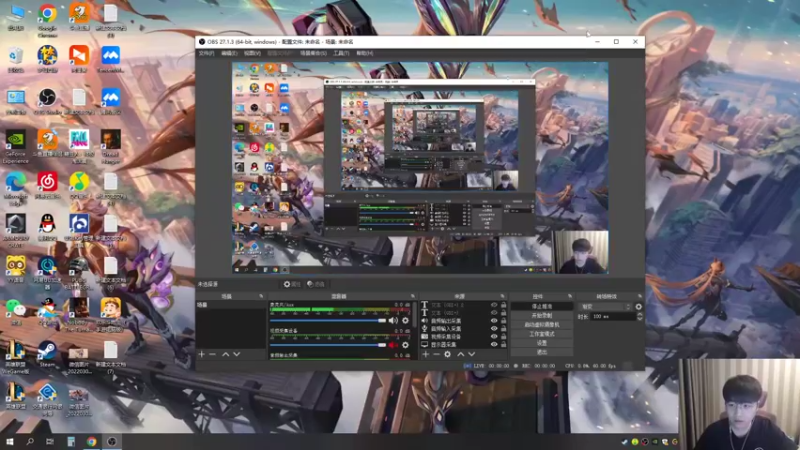
Task: Switch to Chrome from the taskbar
Action: 91,441
